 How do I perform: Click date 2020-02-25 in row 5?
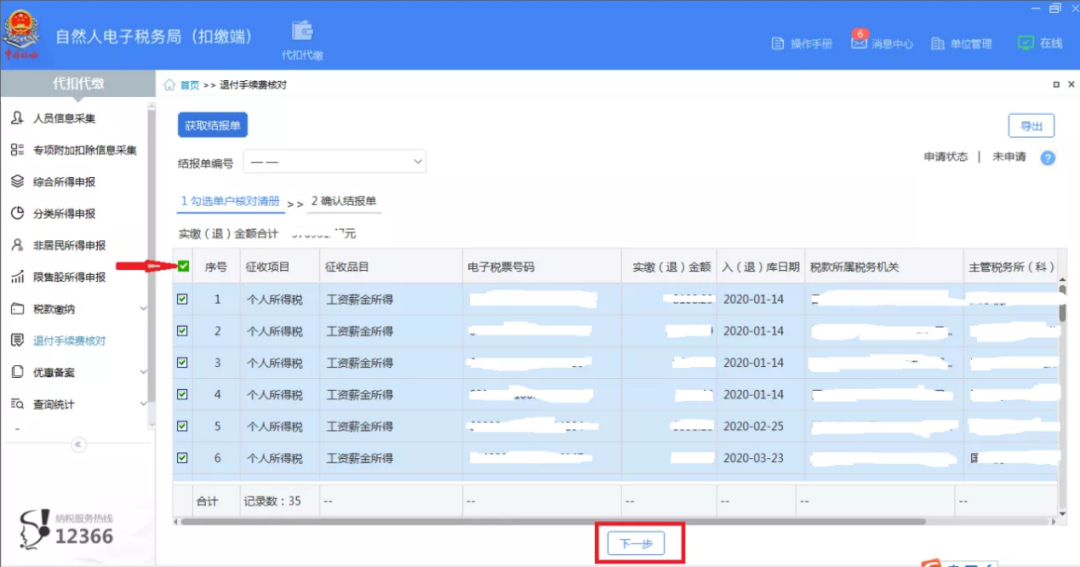(x=753, y=426)
